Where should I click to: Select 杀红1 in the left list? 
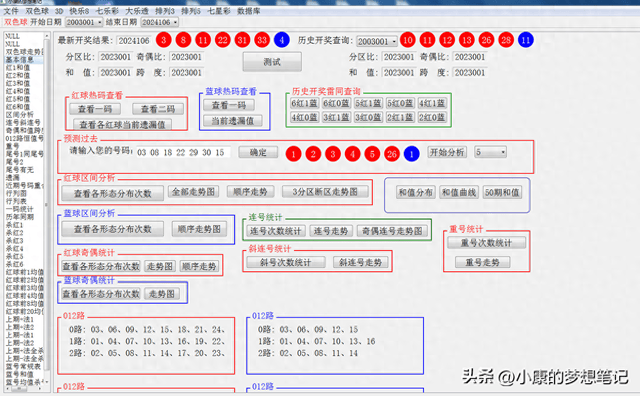click(14, 225)
